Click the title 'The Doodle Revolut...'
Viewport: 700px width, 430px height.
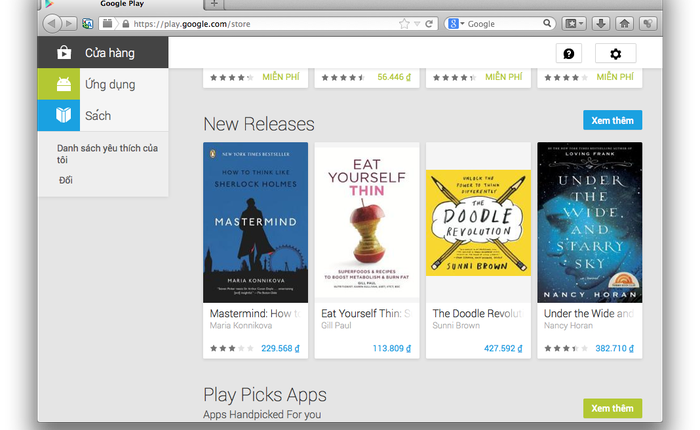(478, 313)
